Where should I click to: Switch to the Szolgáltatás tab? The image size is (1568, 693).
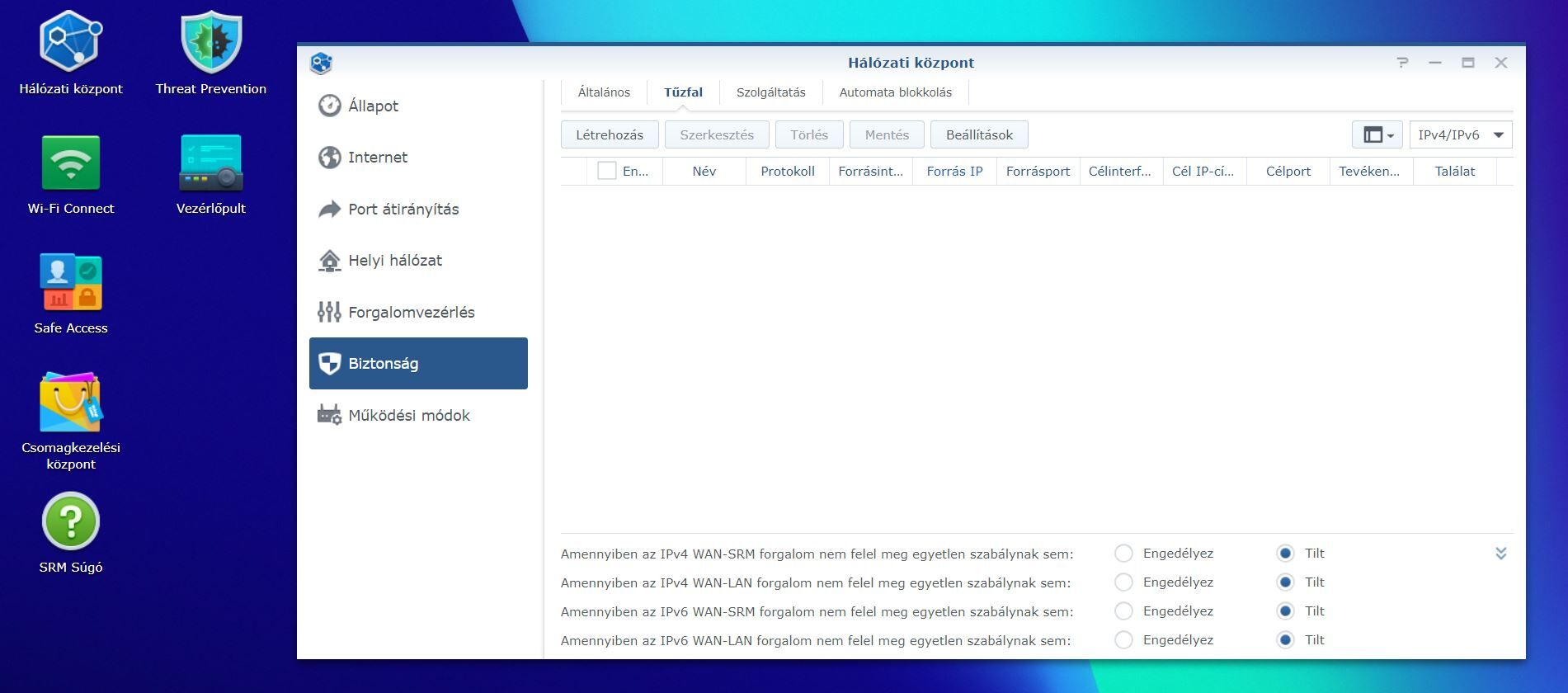pyautogui.click(x=771, y=92)
